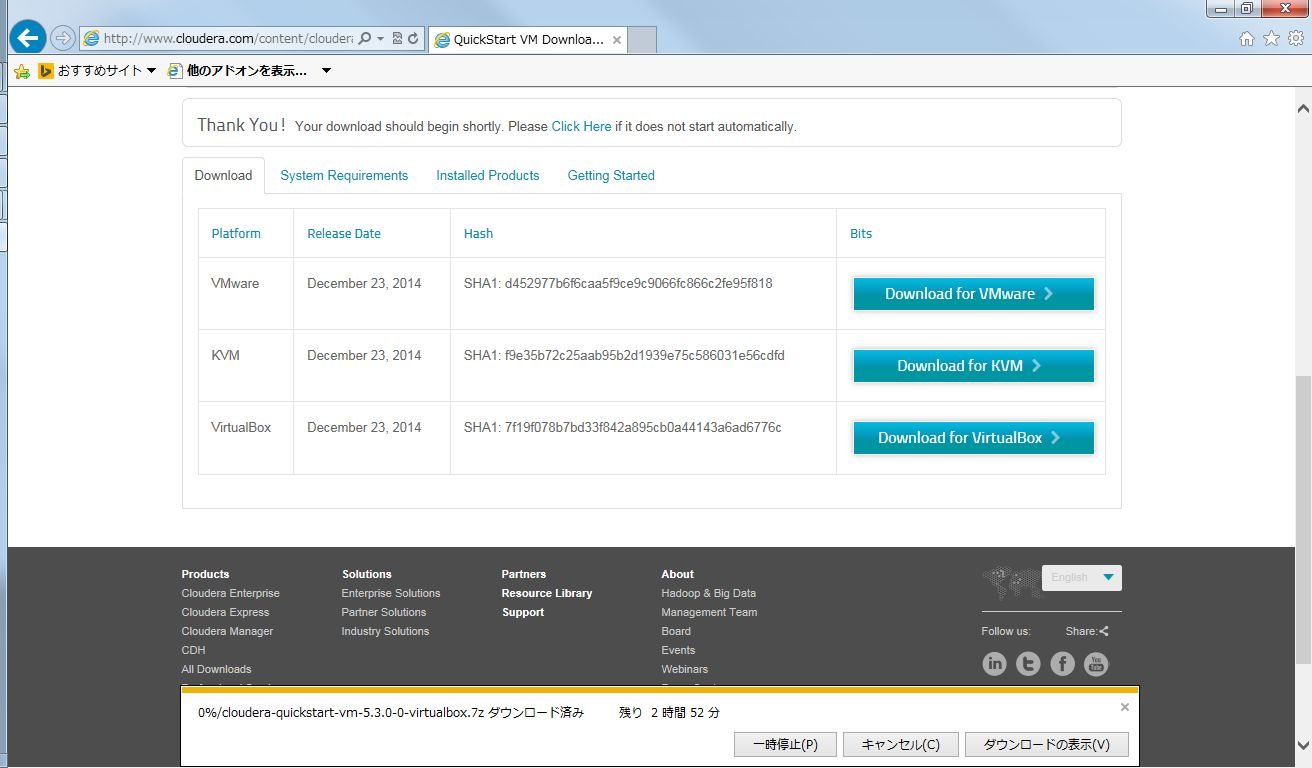Viewport: 1312px width, 768px height.
Task: Open the address bar dropdown arrow
Action: 380,38
